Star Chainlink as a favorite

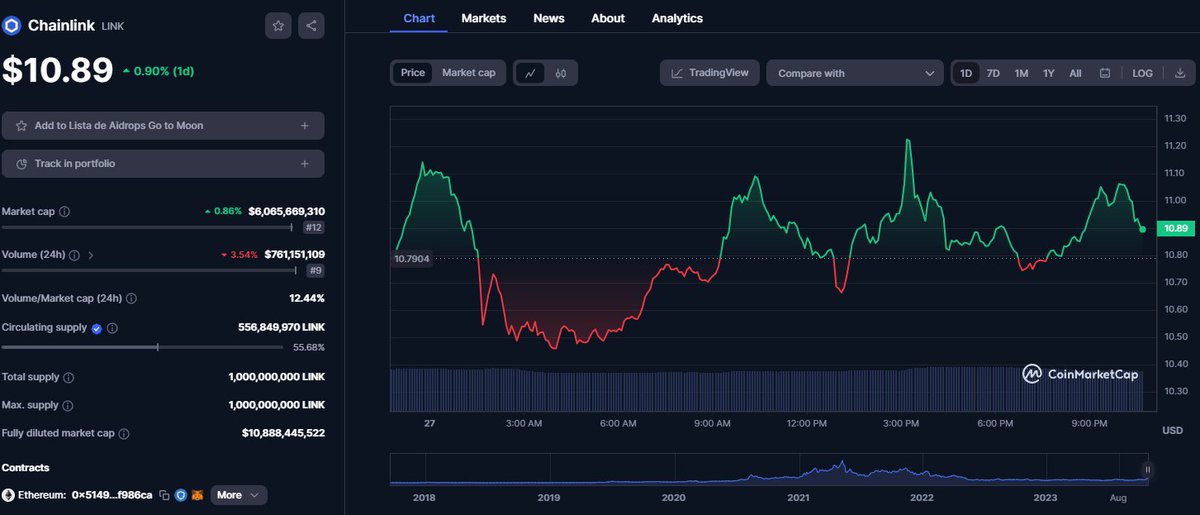tap(278, 26)
